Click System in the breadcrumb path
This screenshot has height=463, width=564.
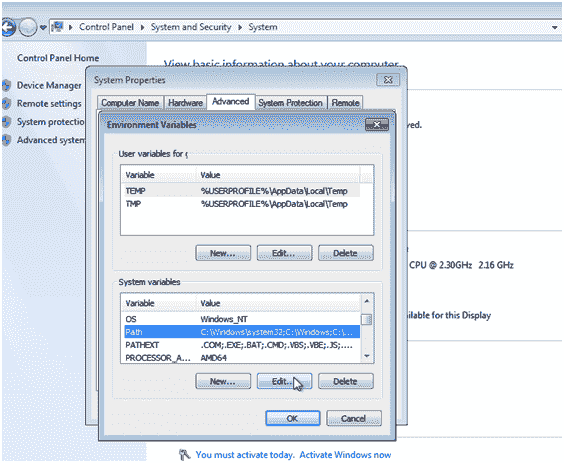[x=263, y=27]
